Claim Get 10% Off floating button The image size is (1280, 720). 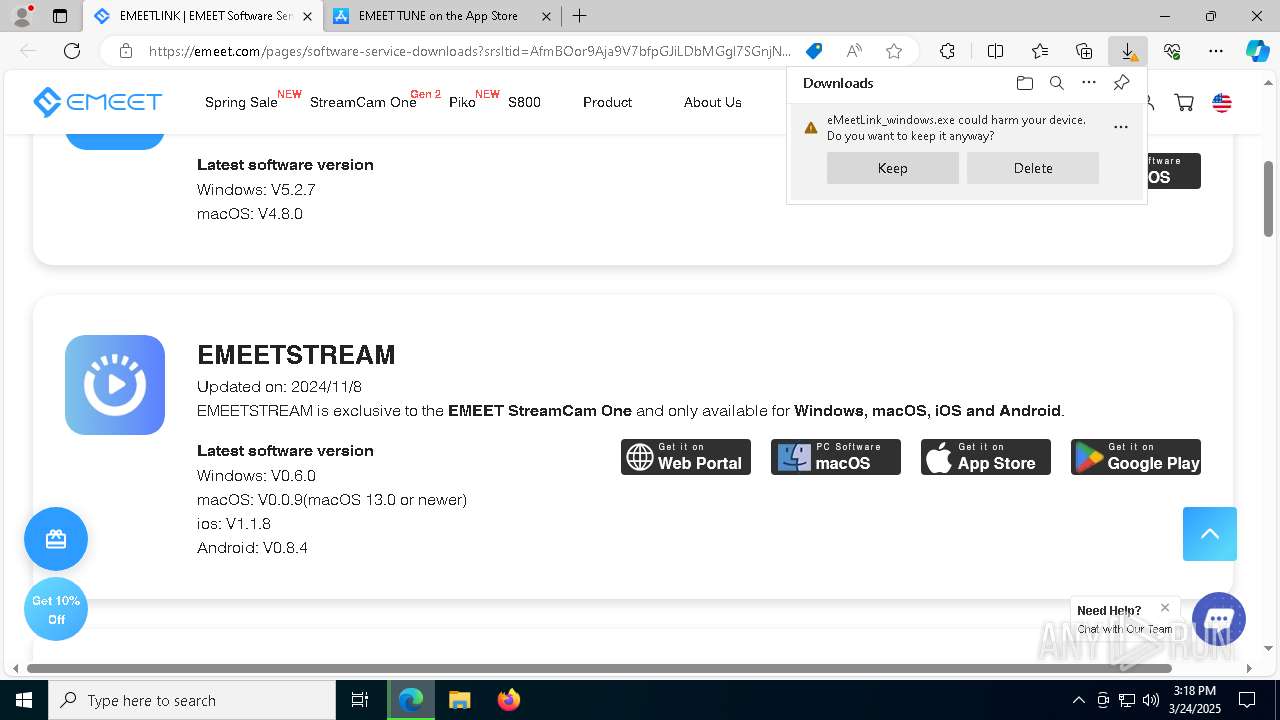click(x=56, y=609)
